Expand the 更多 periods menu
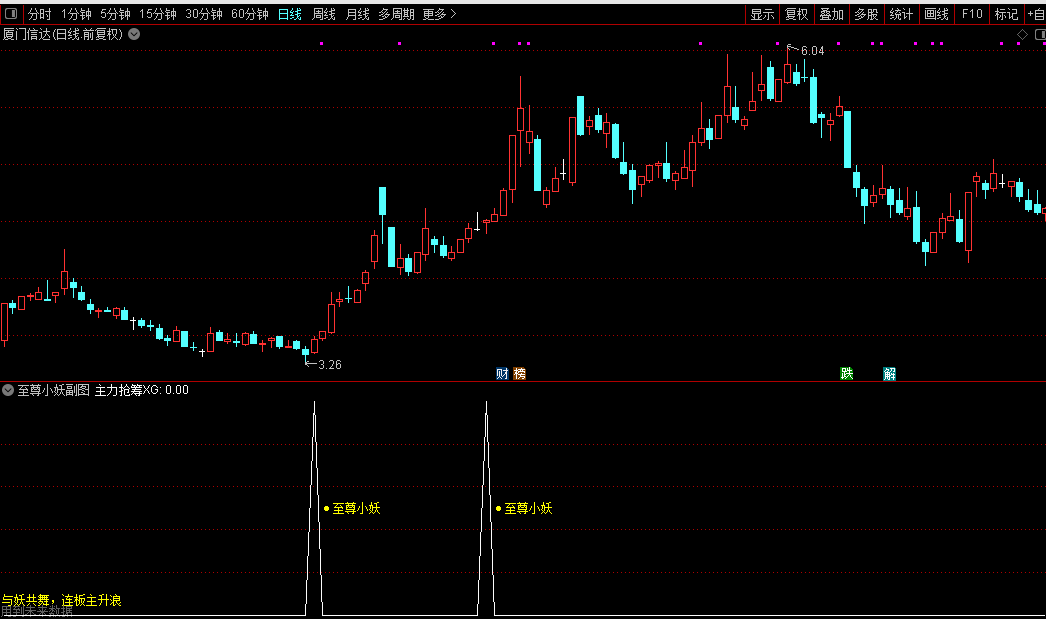 click(439, 14)
